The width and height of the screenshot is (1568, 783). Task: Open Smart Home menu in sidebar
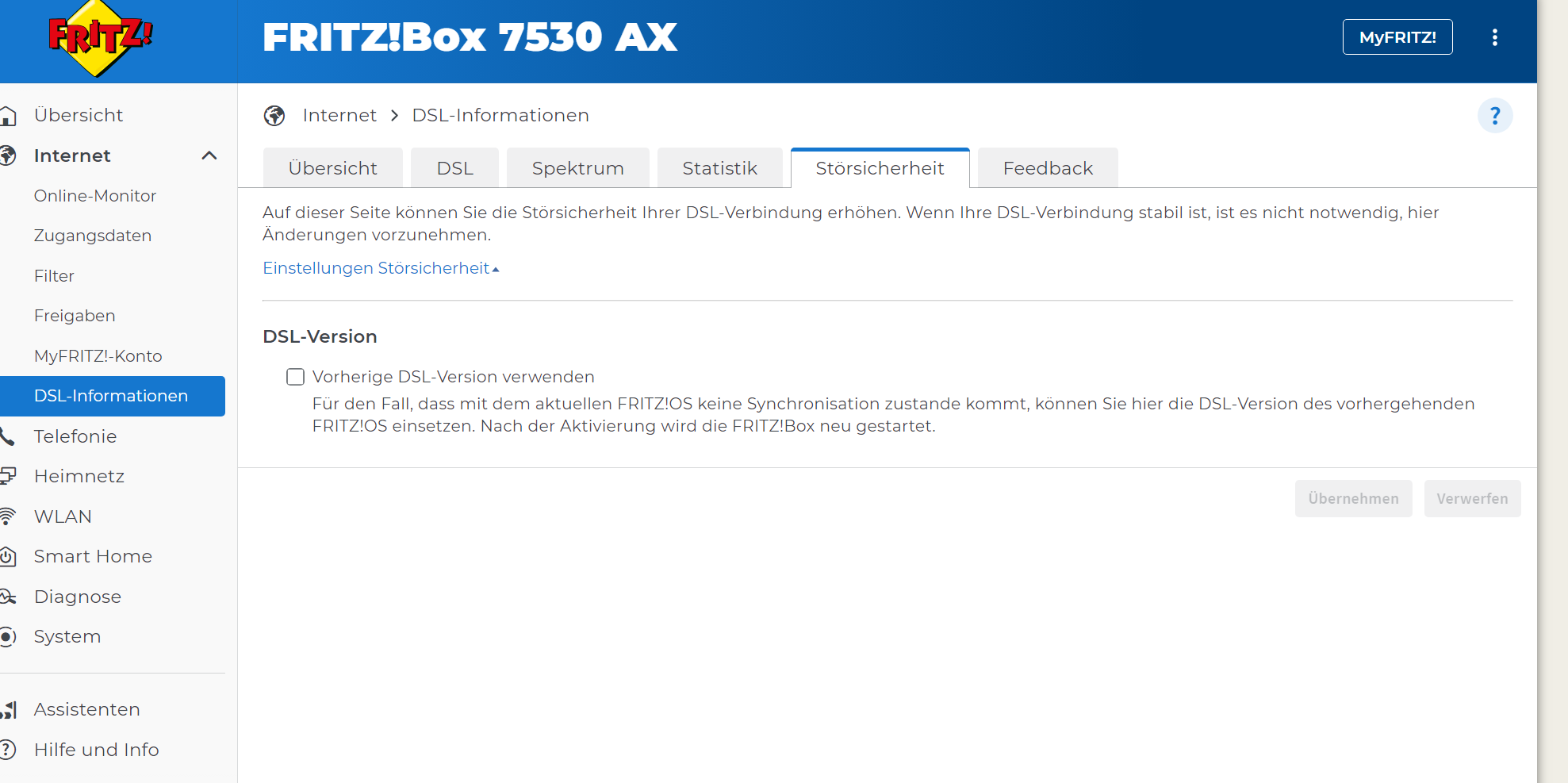coord(93,557)
